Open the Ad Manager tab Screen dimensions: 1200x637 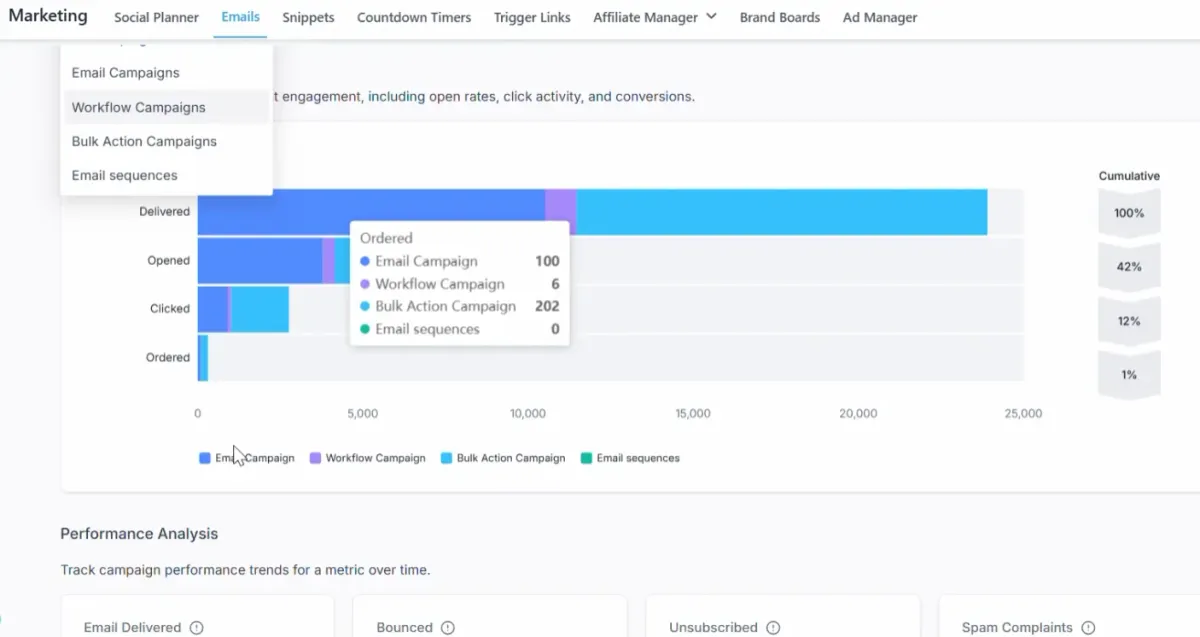point(880,17)
